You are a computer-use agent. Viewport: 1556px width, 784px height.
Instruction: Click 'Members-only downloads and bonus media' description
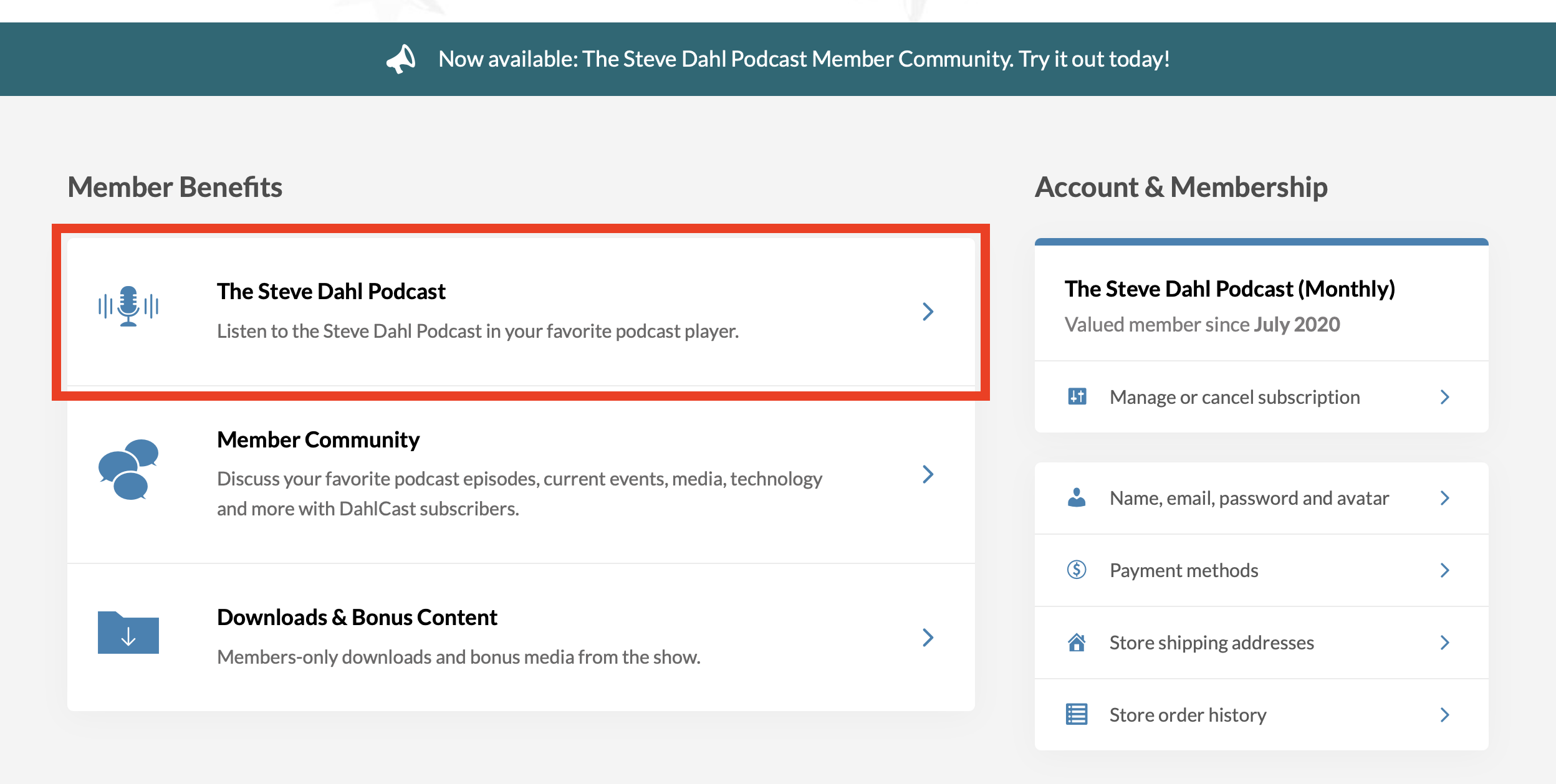(459, 657)
